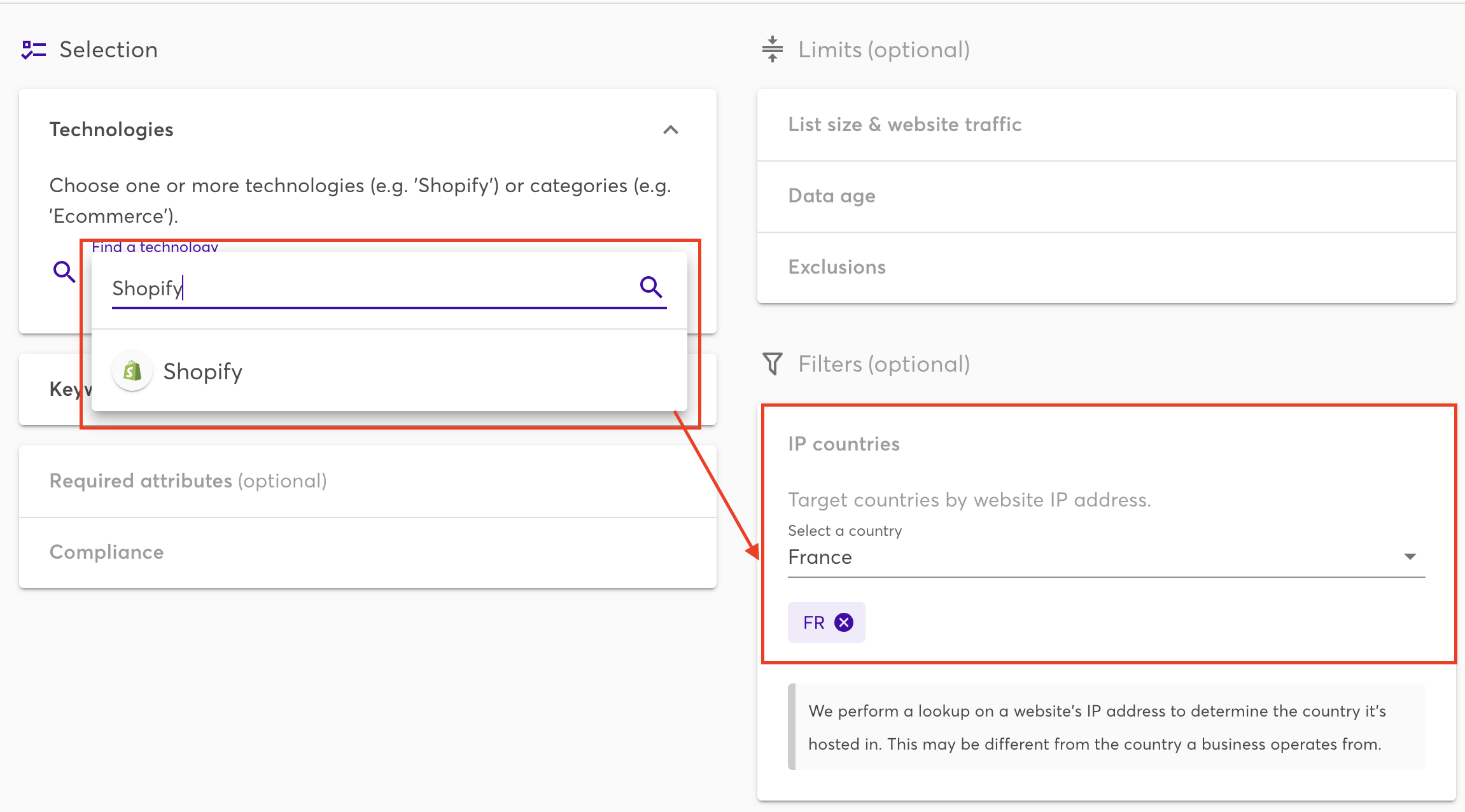Expand the Compliance section
This screenshot has height=812, width=1465.
pyautogui.click(x=368, y=552)
